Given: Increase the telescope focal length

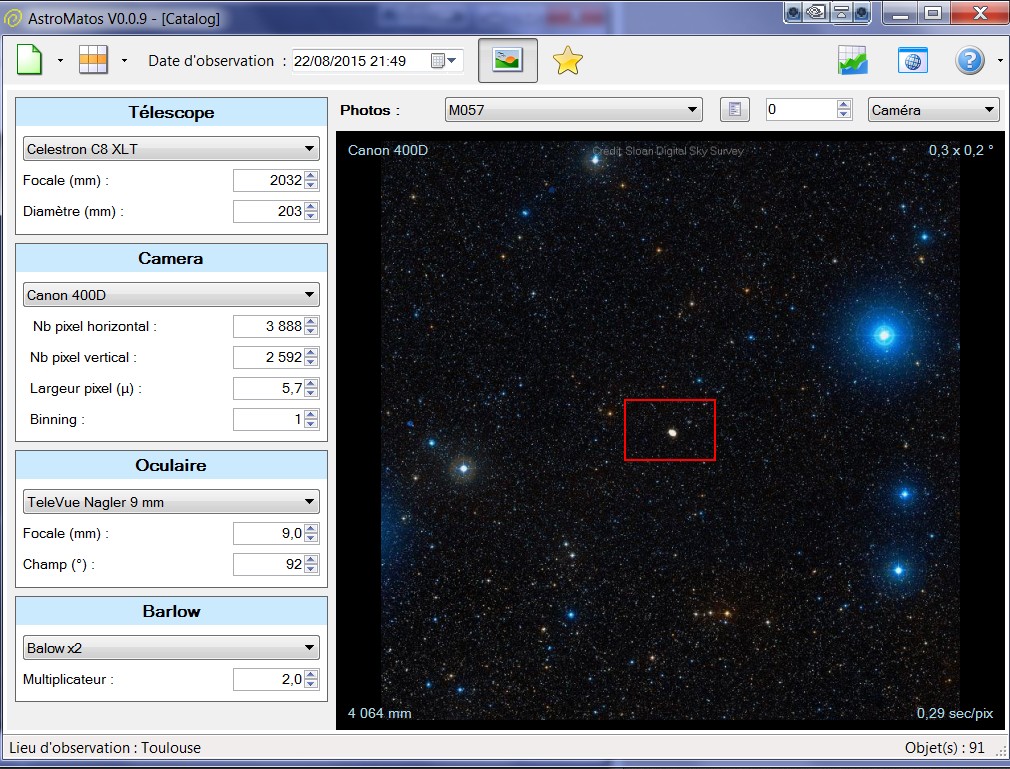Looking at the screenshot, I should pyautogui.click(x=311, y=175).
